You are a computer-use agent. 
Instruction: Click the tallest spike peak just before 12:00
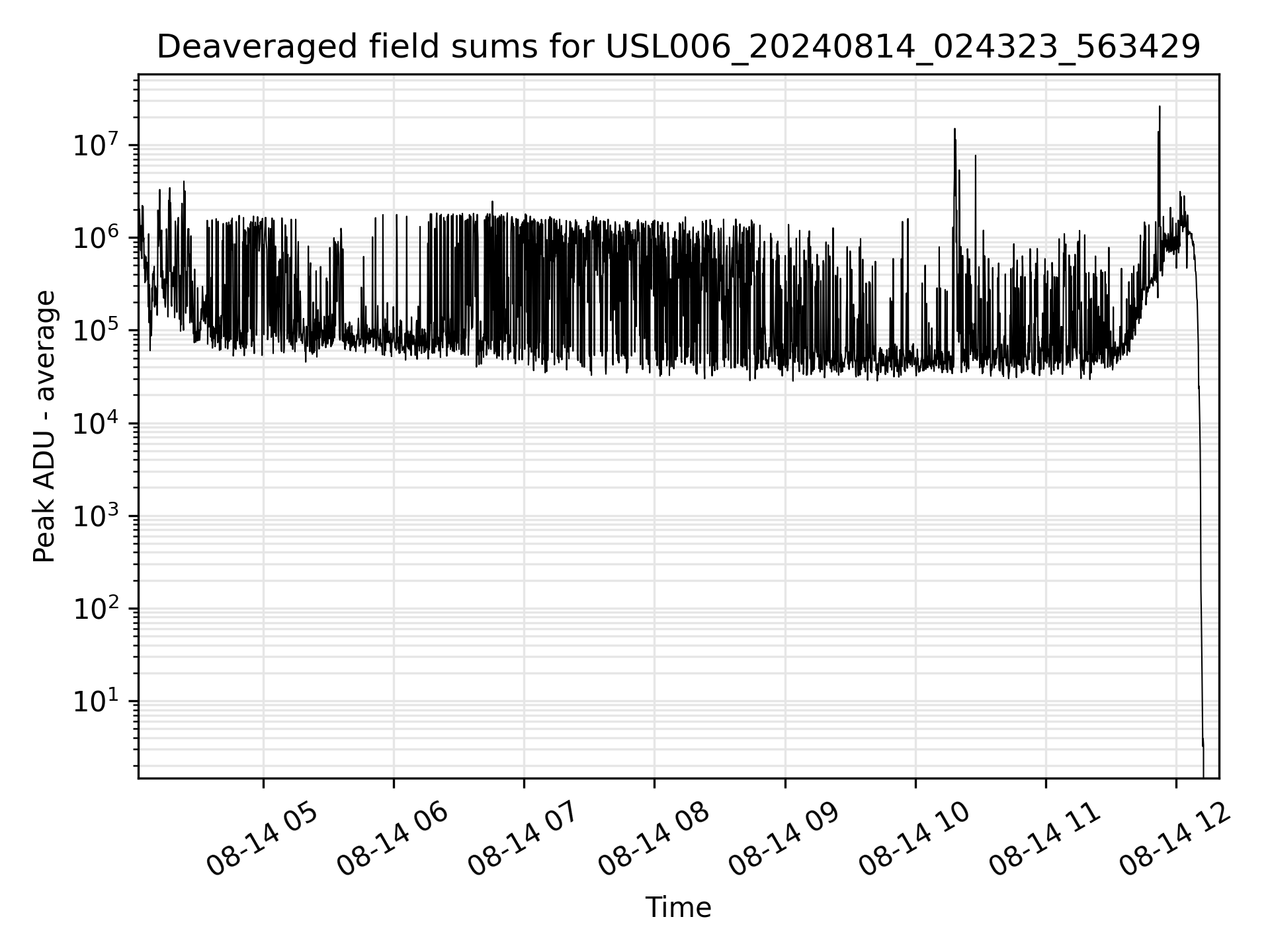click(1160, 106)
